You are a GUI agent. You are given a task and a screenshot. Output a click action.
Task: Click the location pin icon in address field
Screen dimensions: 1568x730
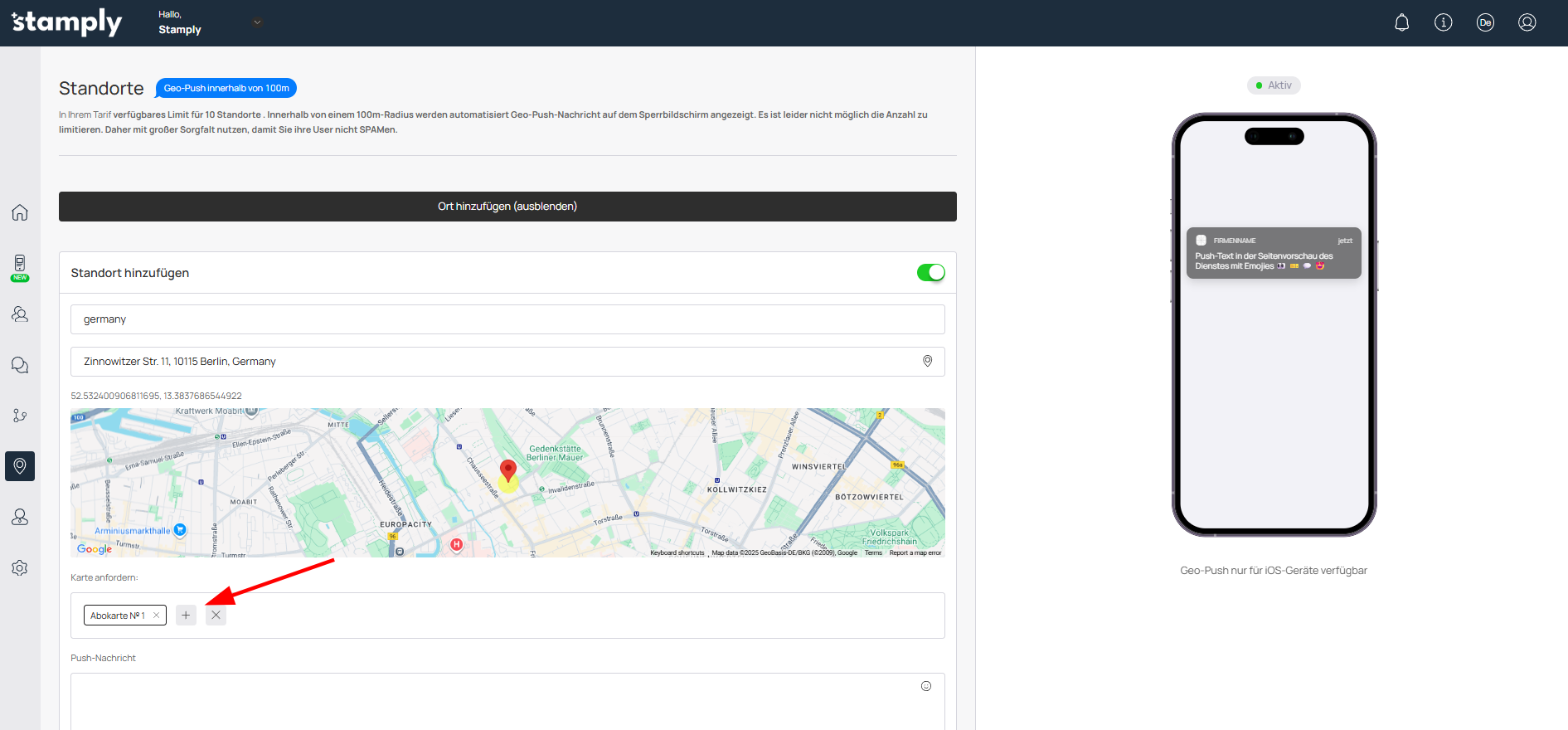(x=927, y=362)
